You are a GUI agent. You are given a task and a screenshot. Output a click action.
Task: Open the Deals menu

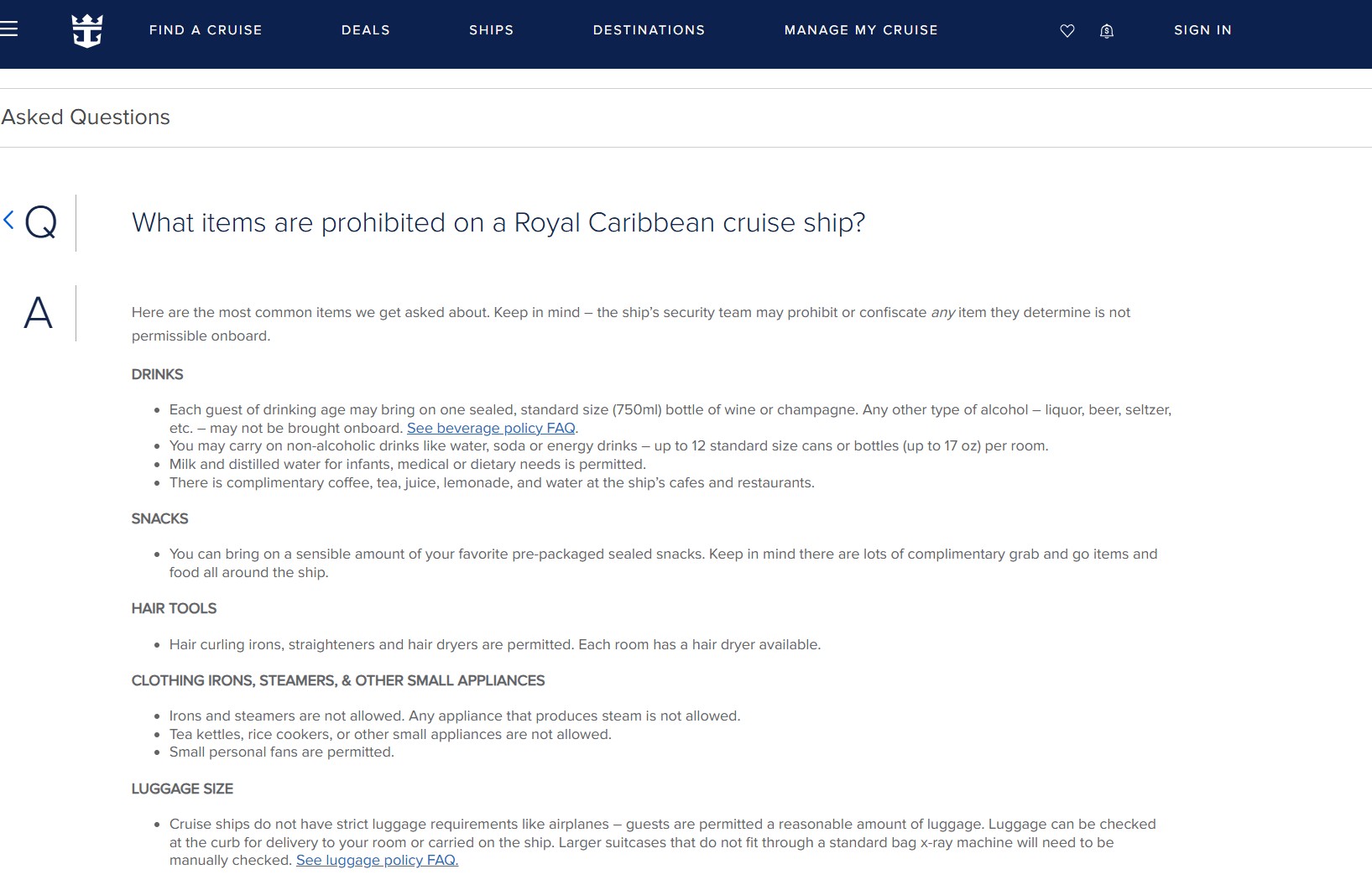365,30
